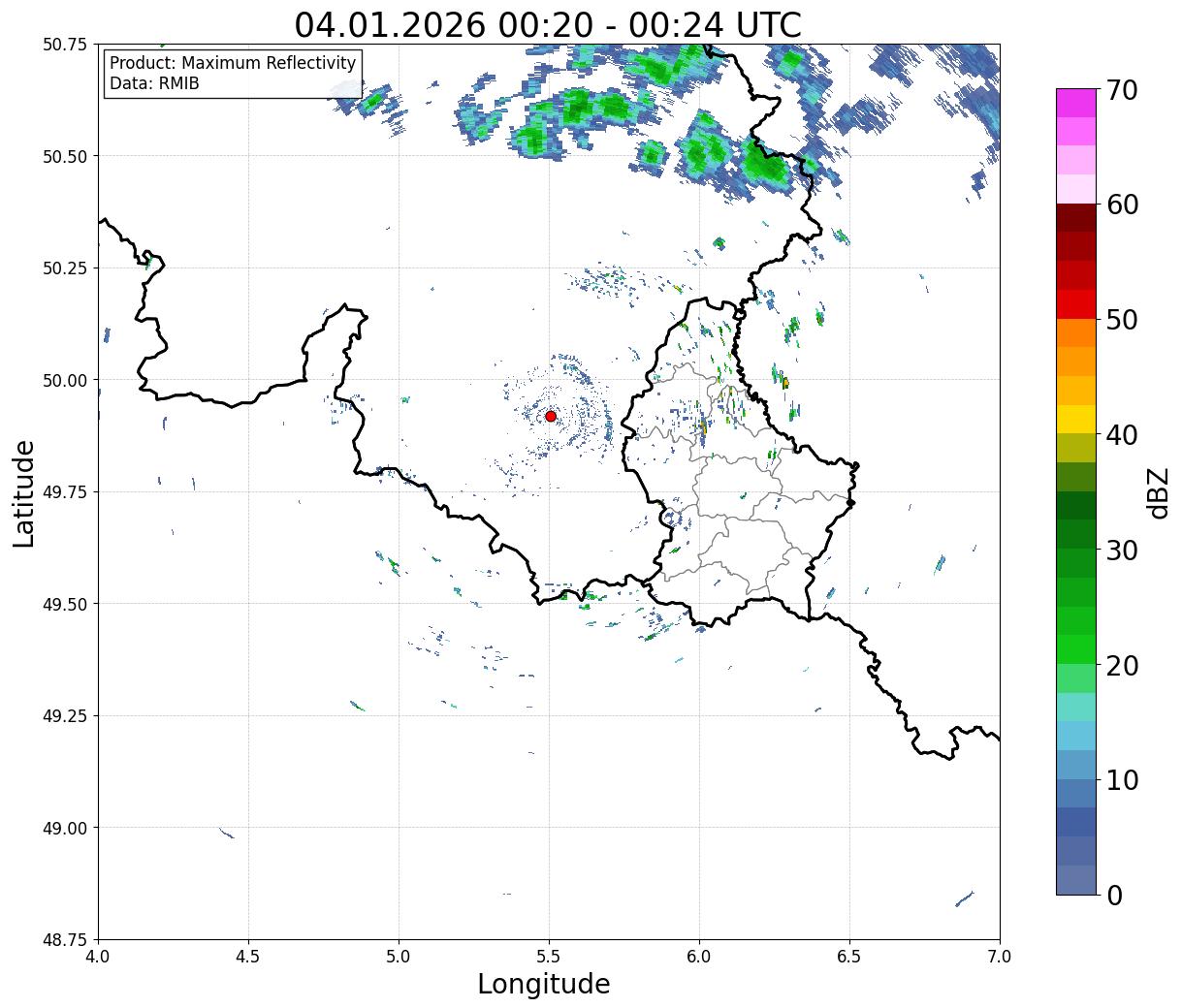Click the 'Longitude' axis label
Image resolution: width=1182 pixels, height=1008 pixels.
(544, 984)
